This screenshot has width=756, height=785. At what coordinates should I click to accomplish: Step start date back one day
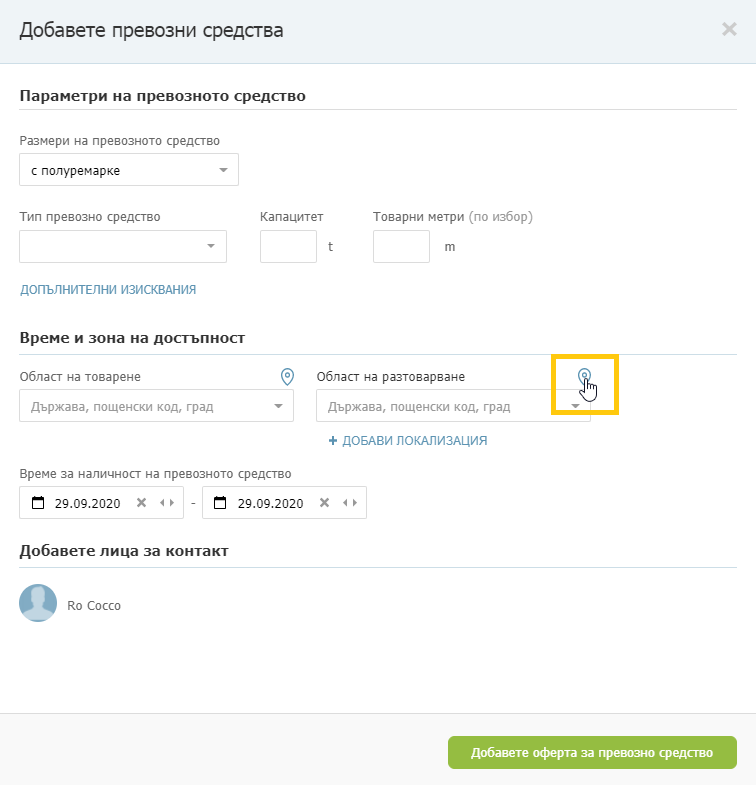[x=162, y=502]
